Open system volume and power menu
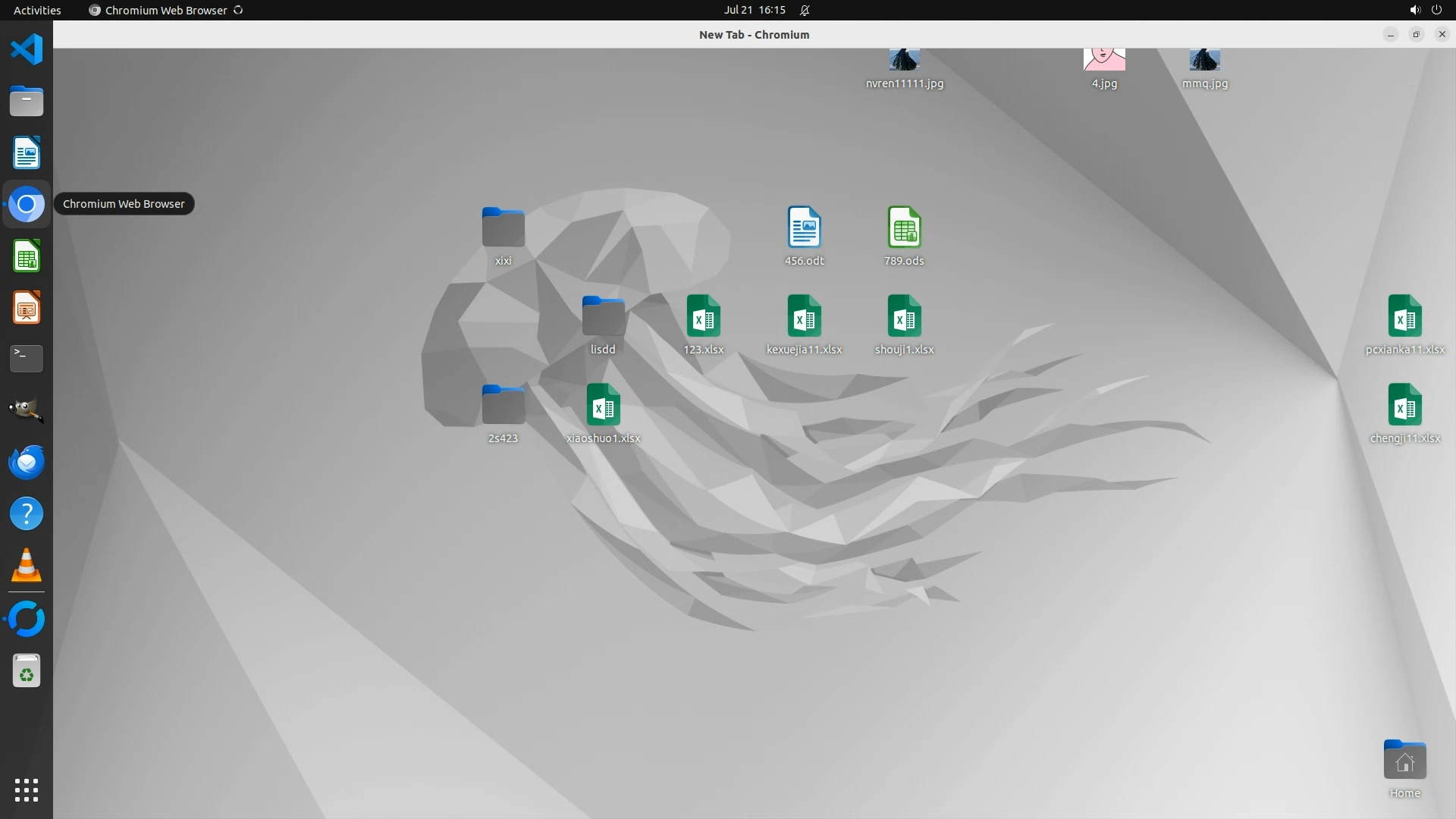Viewport: 1456px width, 819px height. click(1425, 10)
